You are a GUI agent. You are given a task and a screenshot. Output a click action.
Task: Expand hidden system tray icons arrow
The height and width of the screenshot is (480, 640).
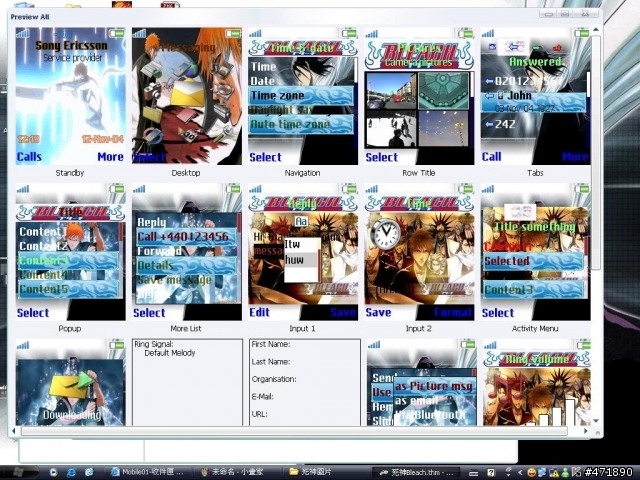click(x=520, y=473)
